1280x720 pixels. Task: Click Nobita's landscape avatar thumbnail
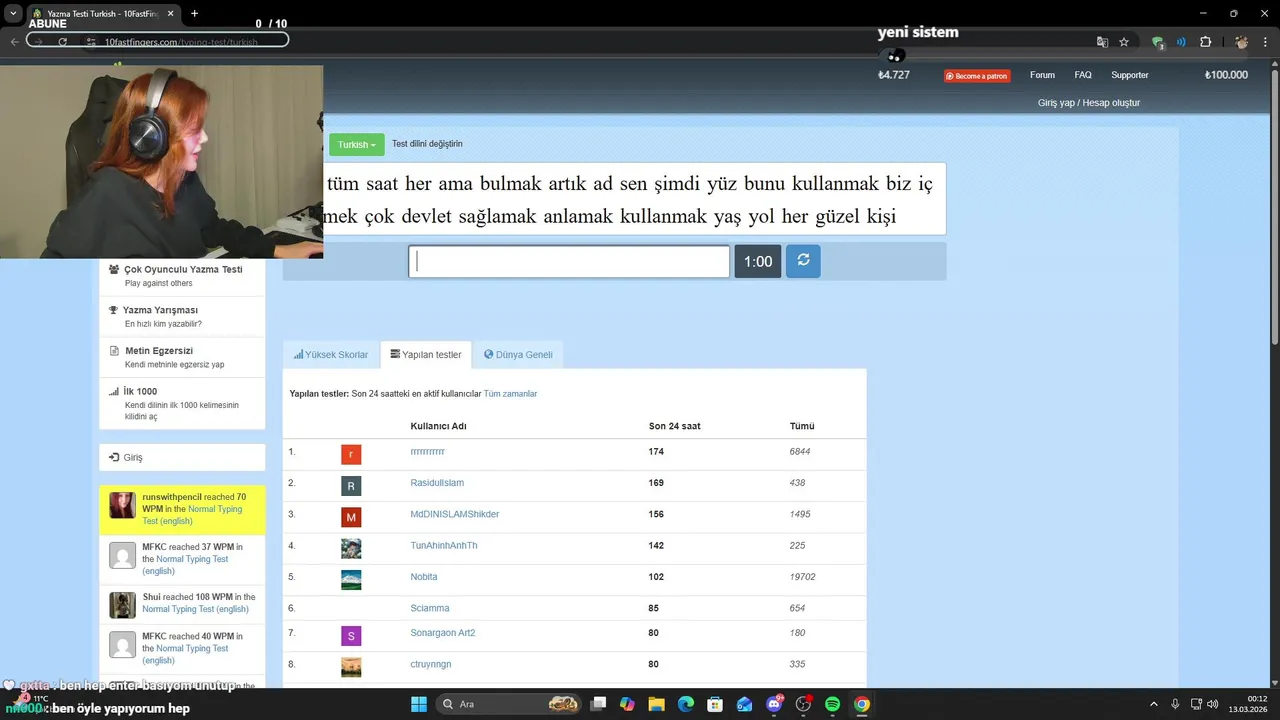pos(351,580)
